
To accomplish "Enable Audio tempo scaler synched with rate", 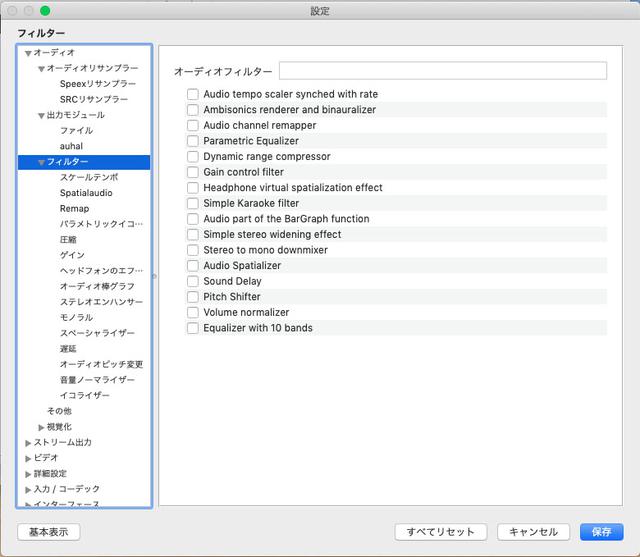I will (x=193, y=94).
